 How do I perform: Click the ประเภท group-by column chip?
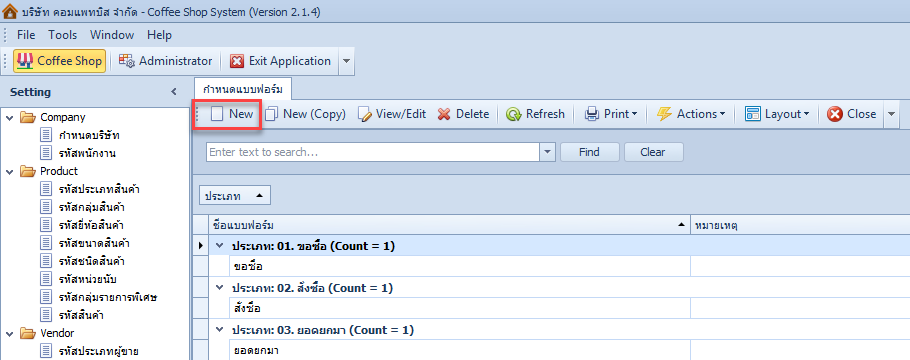[235, 196]
